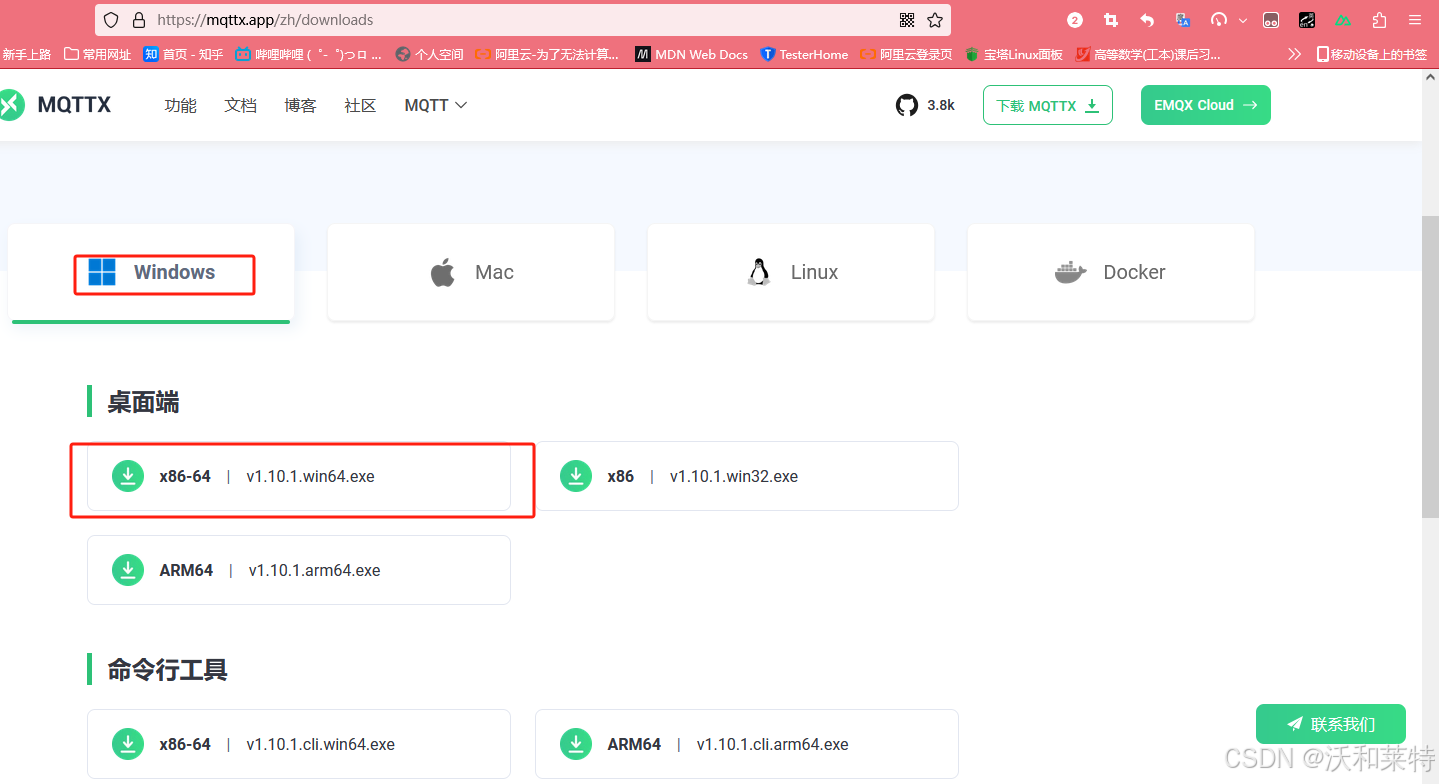The image size is (1439, 784).
Task: Click the EMQX Cloud button
Action: tap(1206, 105)
